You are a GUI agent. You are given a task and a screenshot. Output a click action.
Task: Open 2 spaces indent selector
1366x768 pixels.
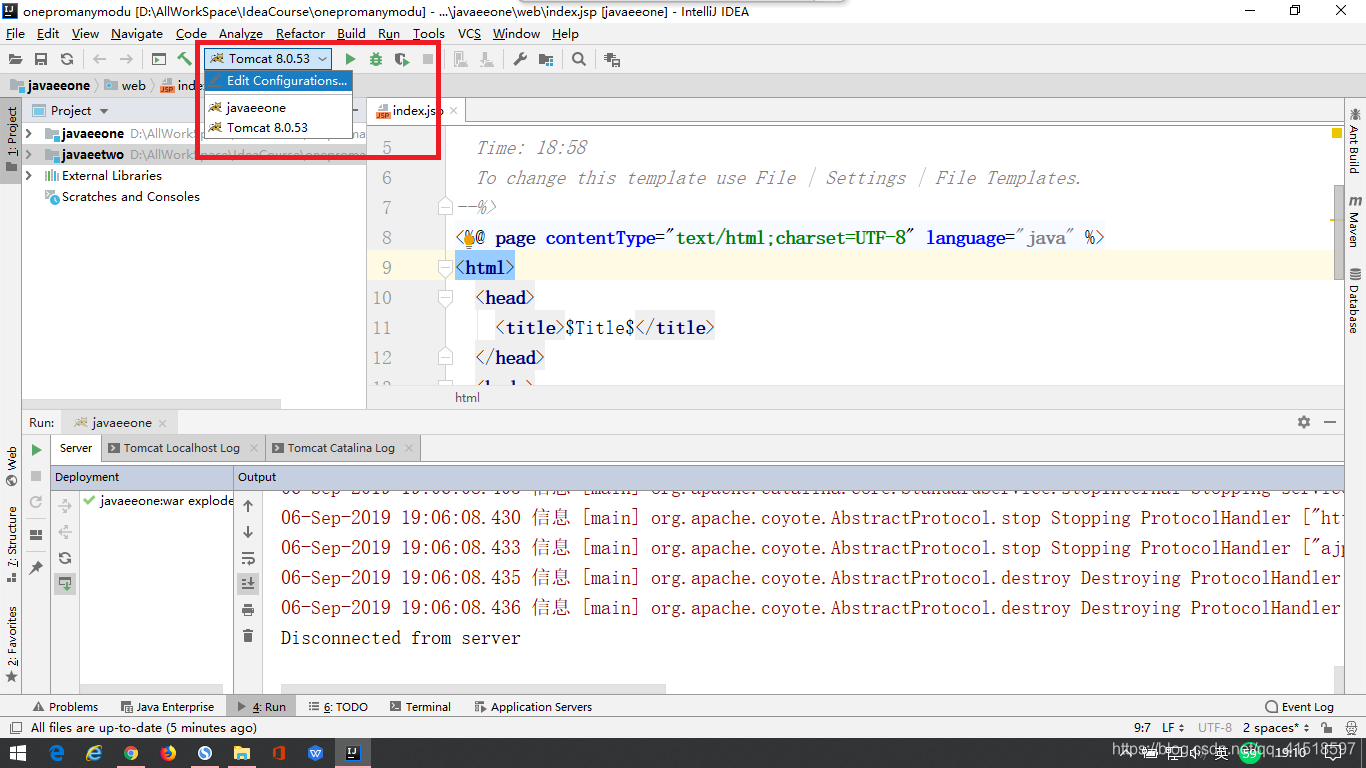click(x=1276, y=728)
